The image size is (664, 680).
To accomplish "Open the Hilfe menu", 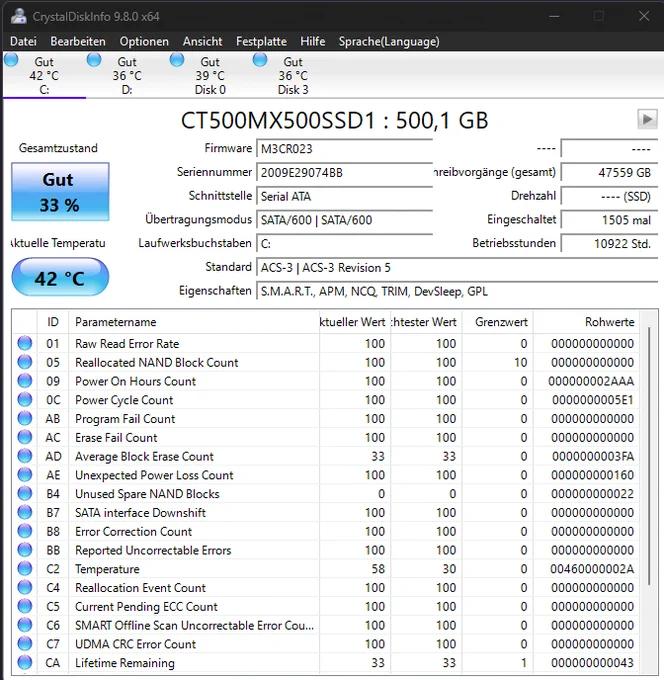I will (x=312, y=42).
